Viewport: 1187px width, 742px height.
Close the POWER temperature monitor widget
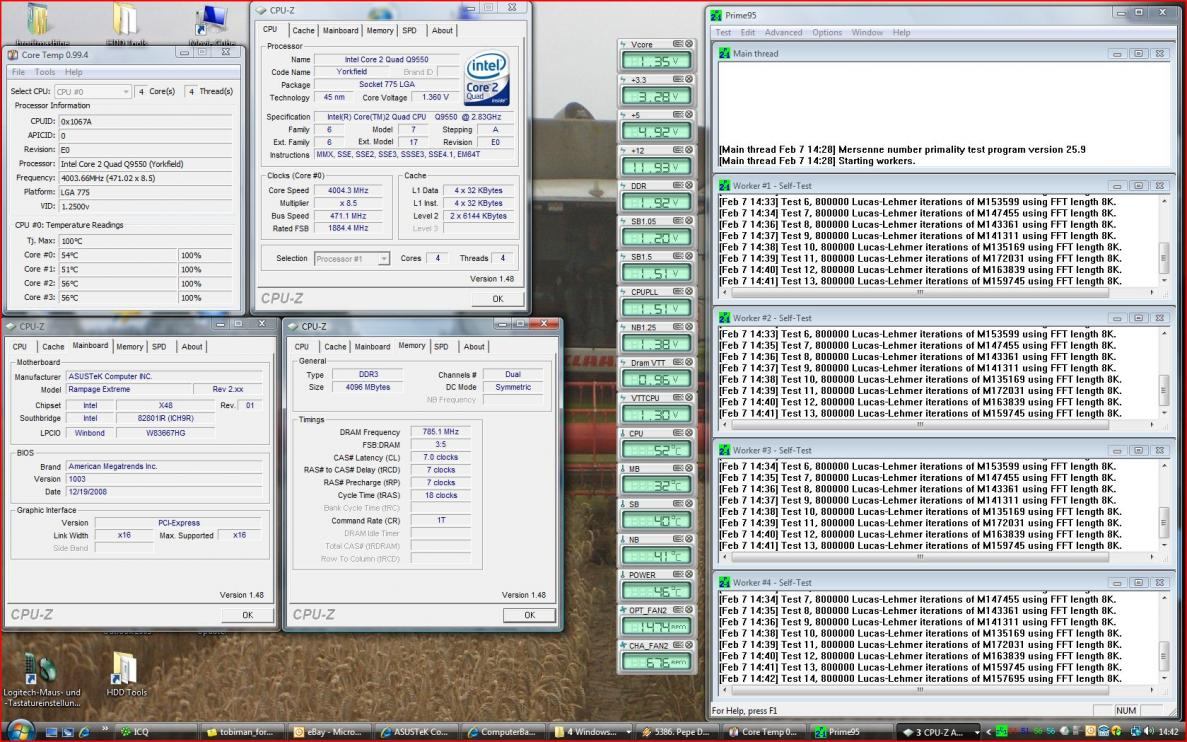click(689, 574)
